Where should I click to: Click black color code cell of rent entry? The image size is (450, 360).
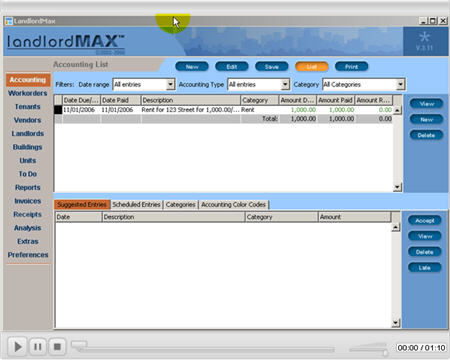click(58, 110)
